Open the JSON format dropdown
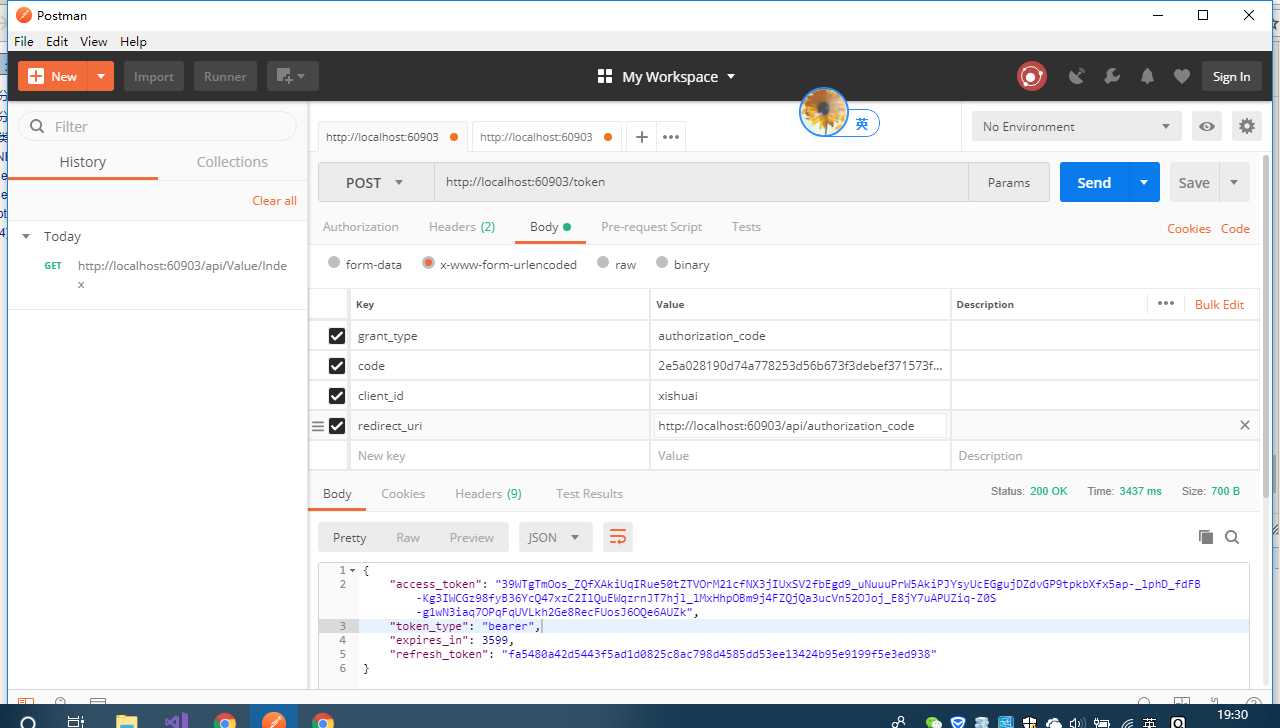The image size is (1280, 728). 555,537
